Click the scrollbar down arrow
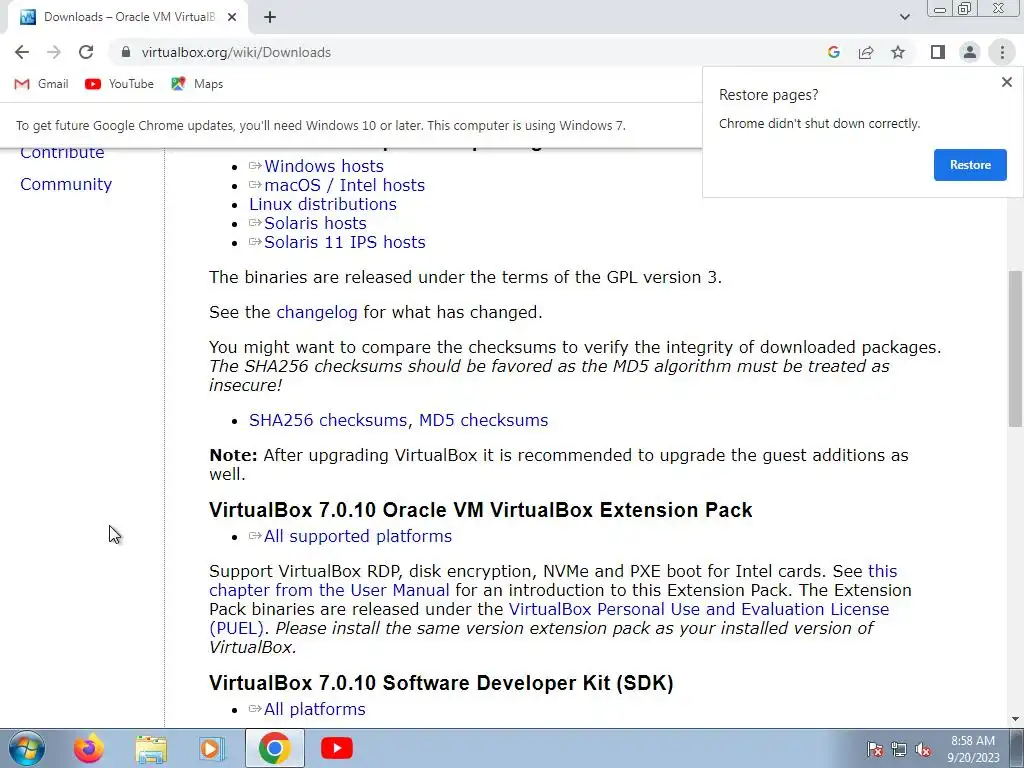 [1015, 719]
